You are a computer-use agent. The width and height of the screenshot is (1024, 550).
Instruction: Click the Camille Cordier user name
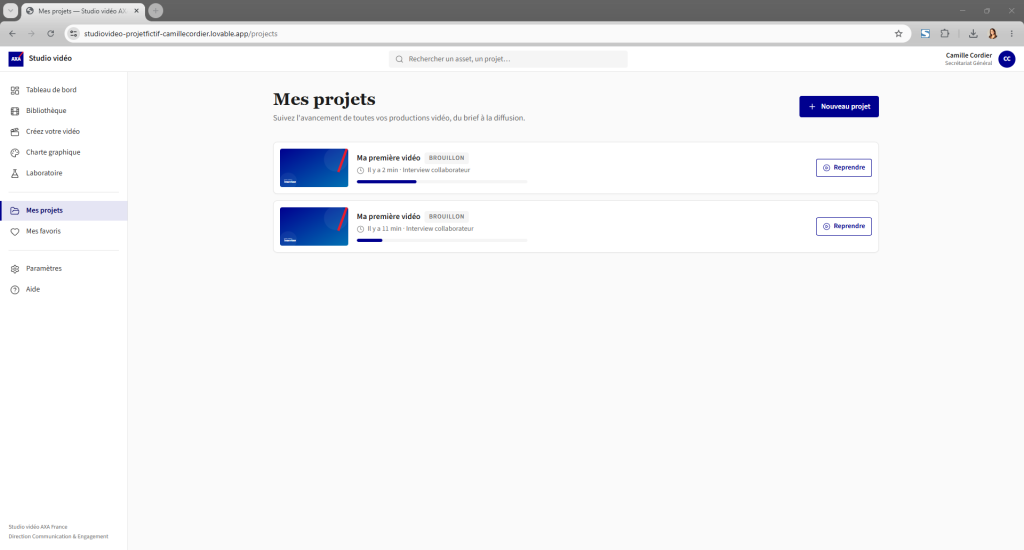pos(968,56)
